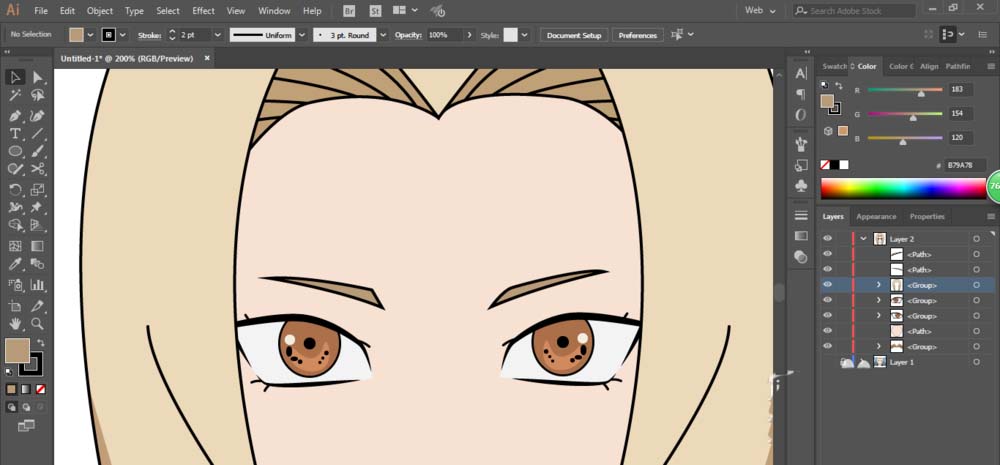This screenshot has width=1000, height=465.
Task: Open the Uniform width profile dropdown
Action: click(x=302, y=35)
